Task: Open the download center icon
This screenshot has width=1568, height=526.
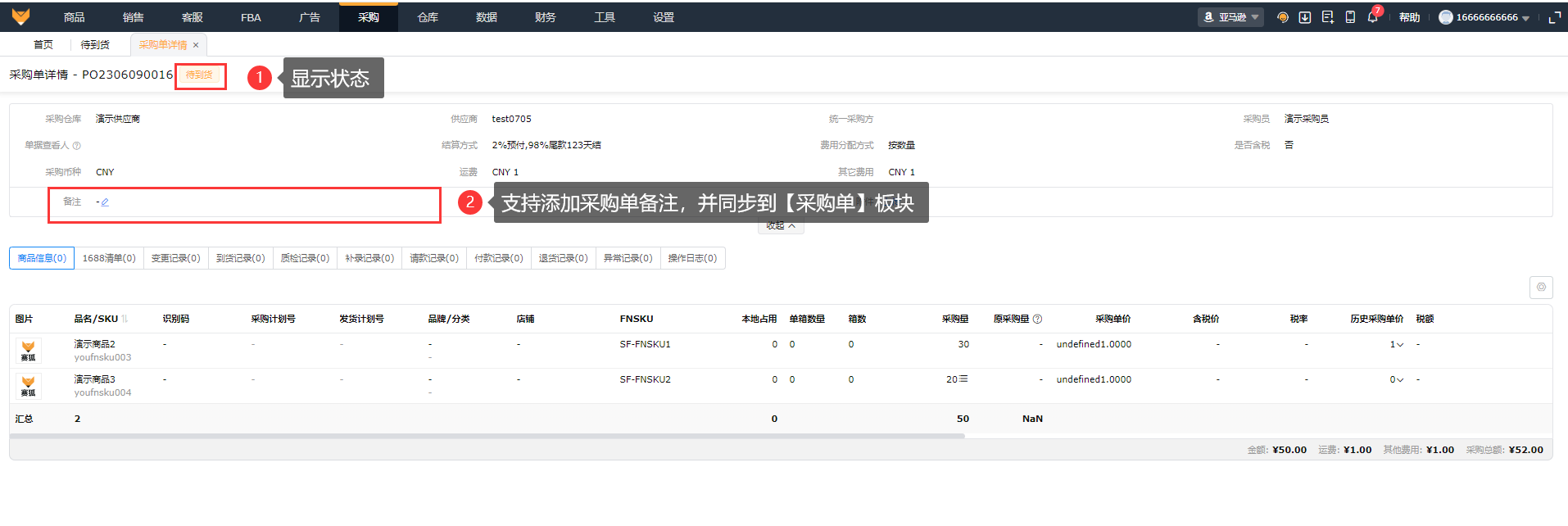Action: 1305,17
